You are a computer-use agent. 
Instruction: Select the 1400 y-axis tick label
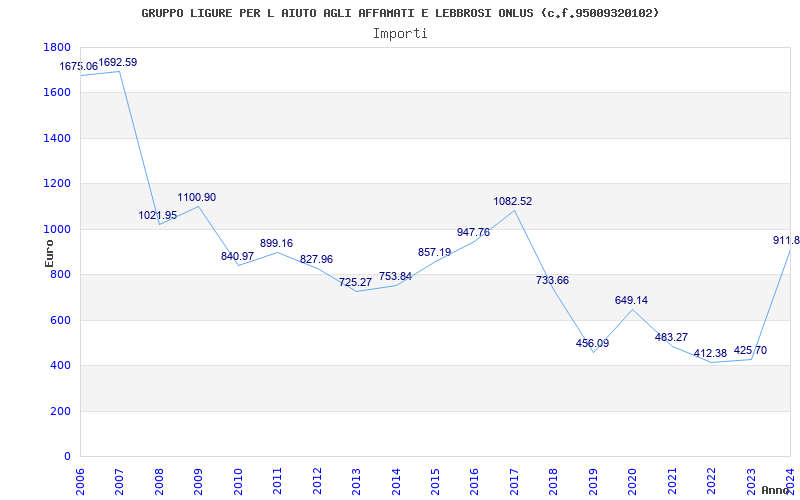(57, 138)
